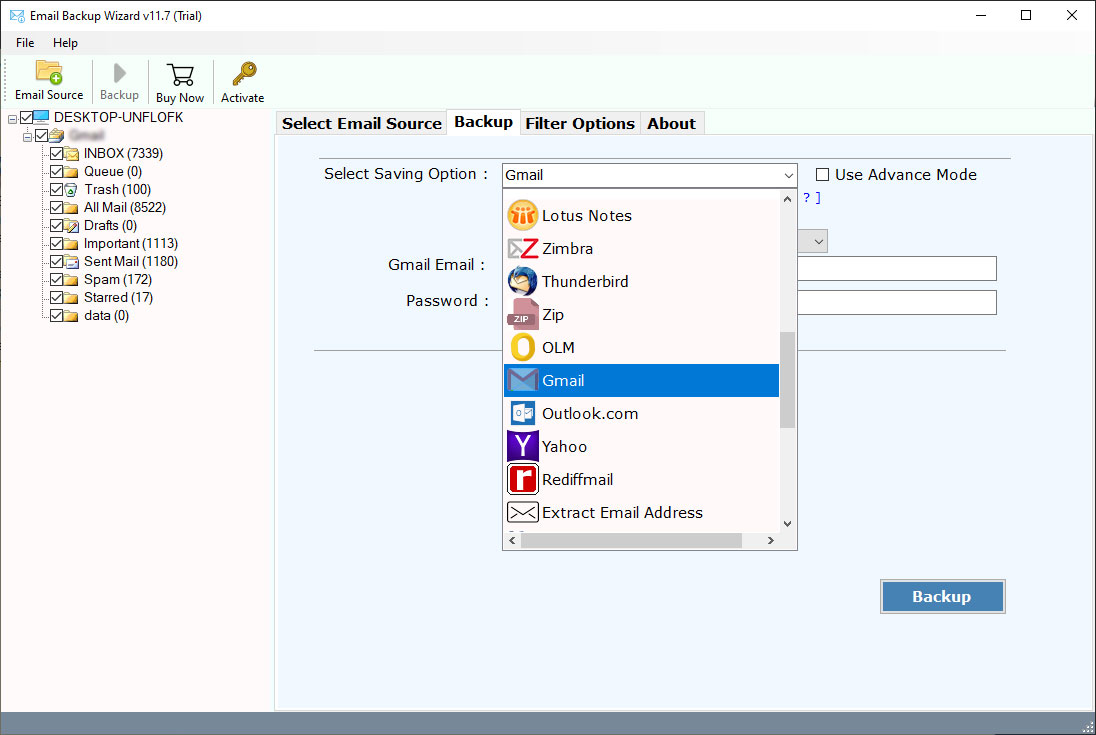Click the vertical scrollbar thumb in list
Image resolution: width=1096 pixels, height=735 pixels.
788,379
